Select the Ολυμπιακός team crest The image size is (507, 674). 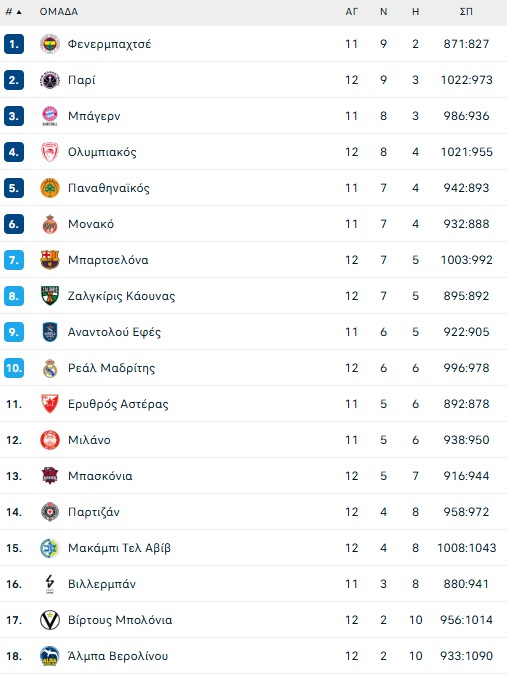tap(50, 152)
